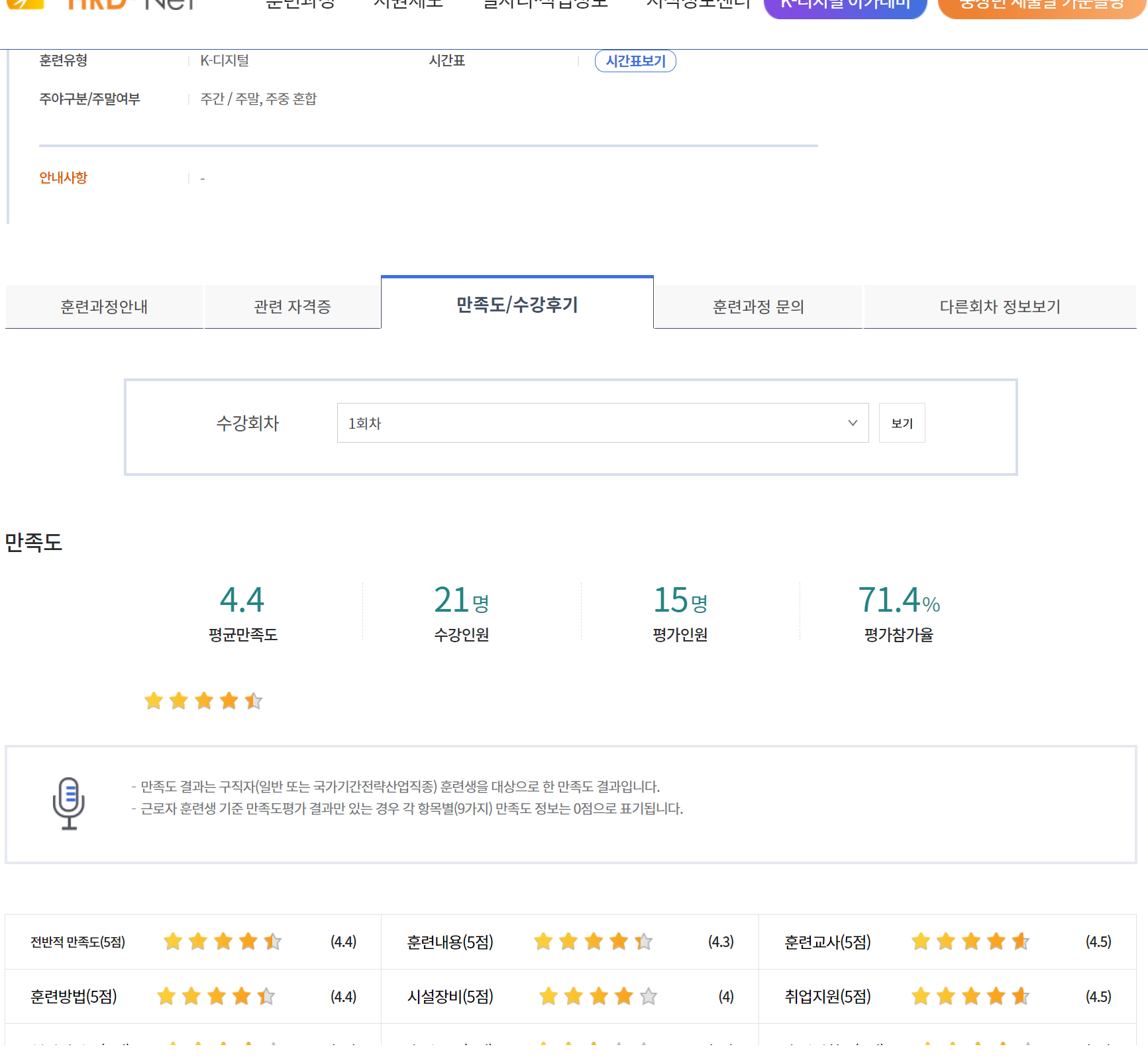This screenshot has width=1148, height=1063.
Task: Click the 훈련내용 star rating
Action: point(594,941)
